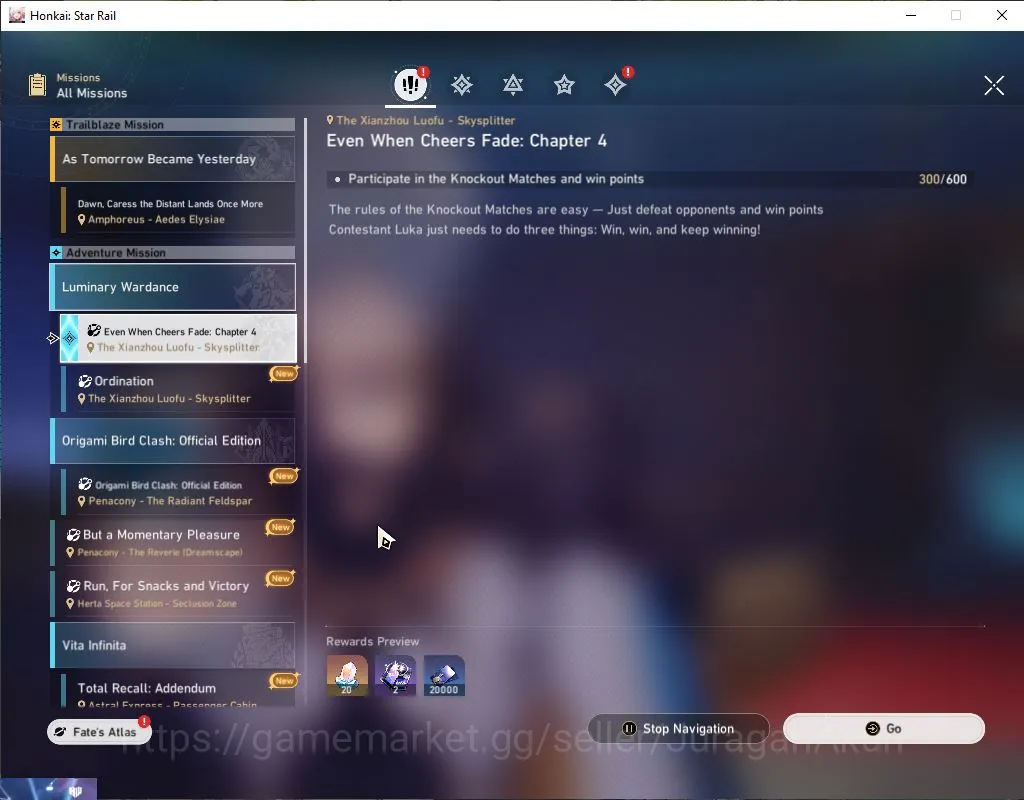Click the mission icon before But a Momentary Pleasure
Viewport: 1024px width, 800px height.
(73, 535)
